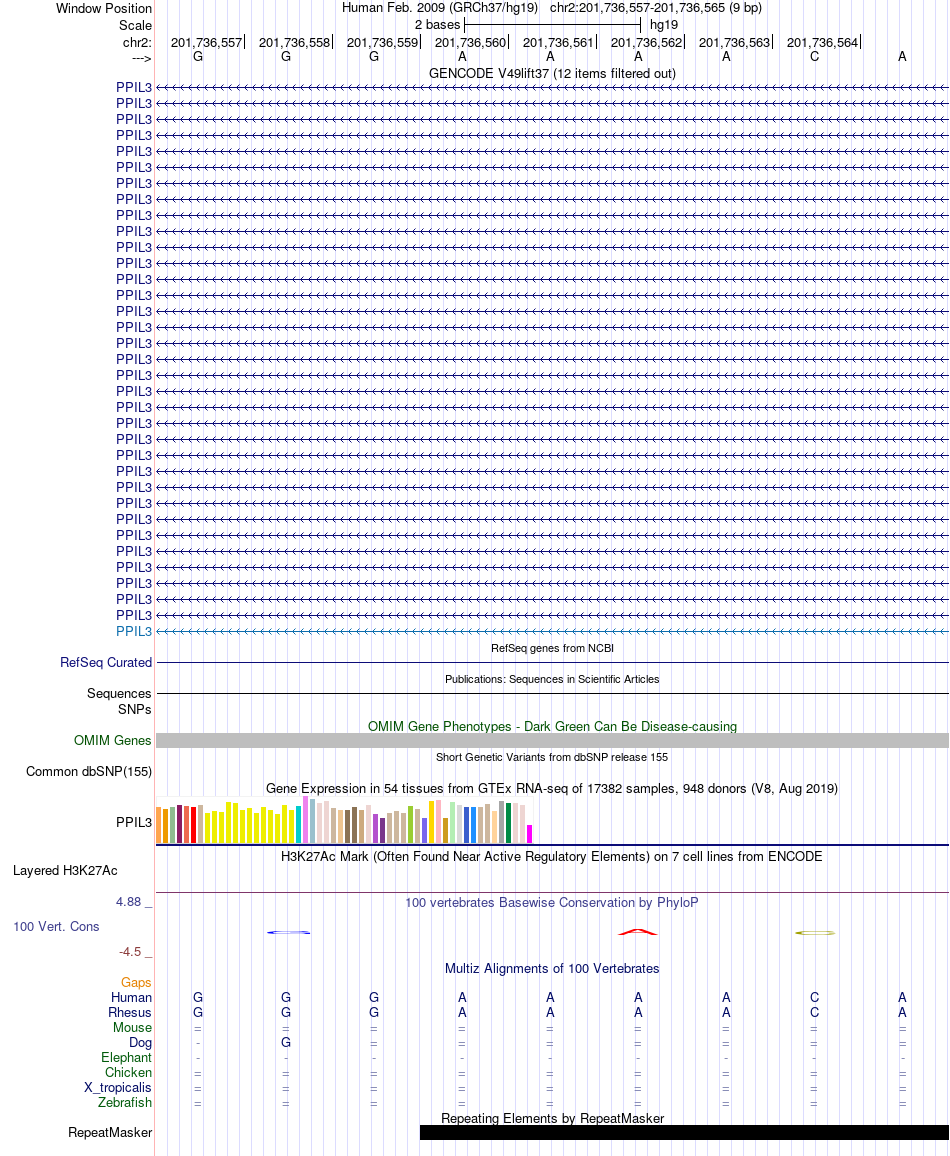The height and width of the screenshot is (1156, 950).
Task: Click the Scale label
Action: click(136, 25)
